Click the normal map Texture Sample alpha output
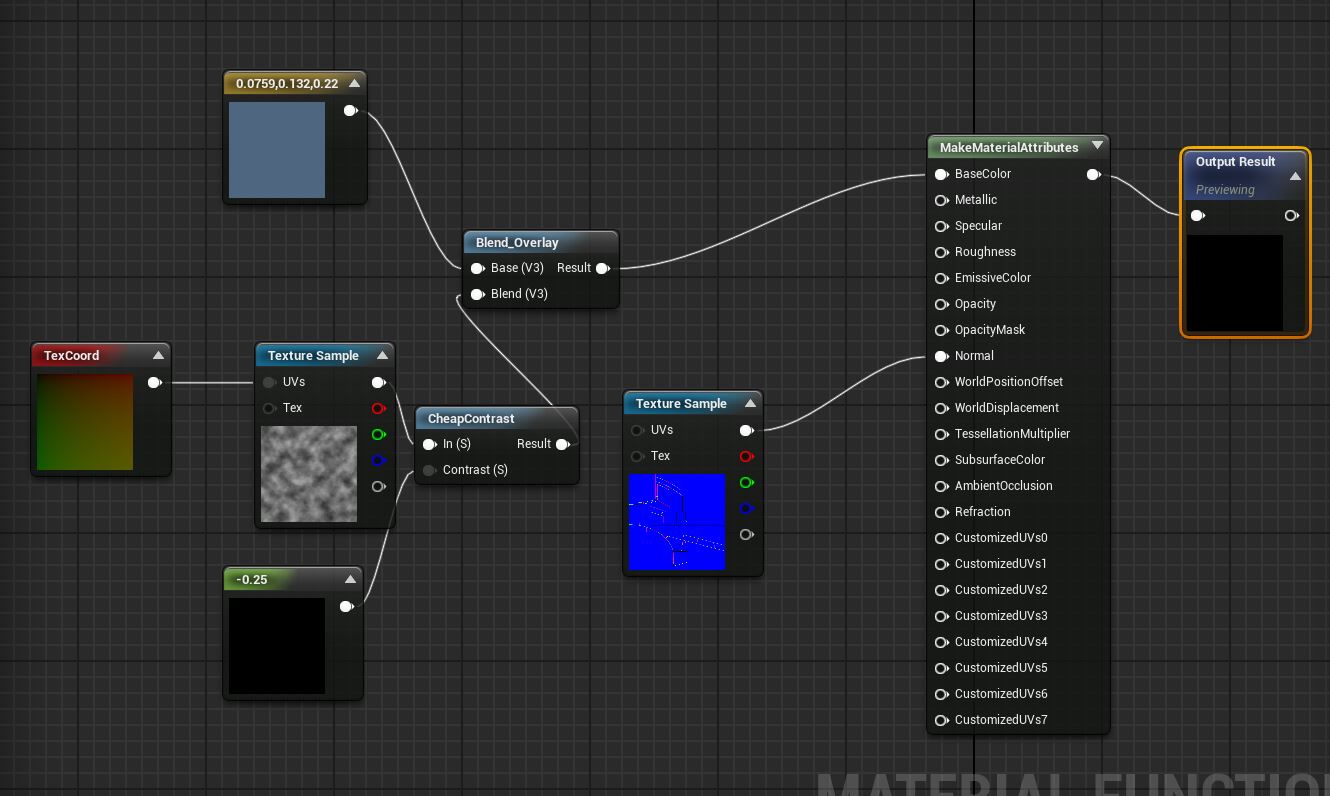The width and height of the screenshot is (1330, 796). pos(746,534)
